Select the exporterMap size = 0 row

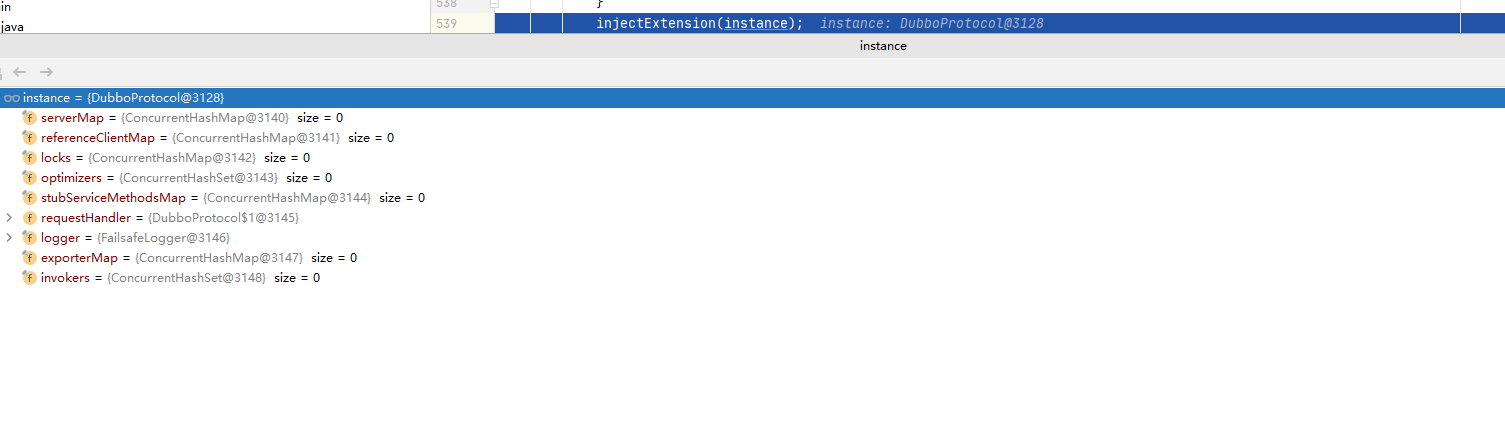pyautogui.click(x=752, y=258)
